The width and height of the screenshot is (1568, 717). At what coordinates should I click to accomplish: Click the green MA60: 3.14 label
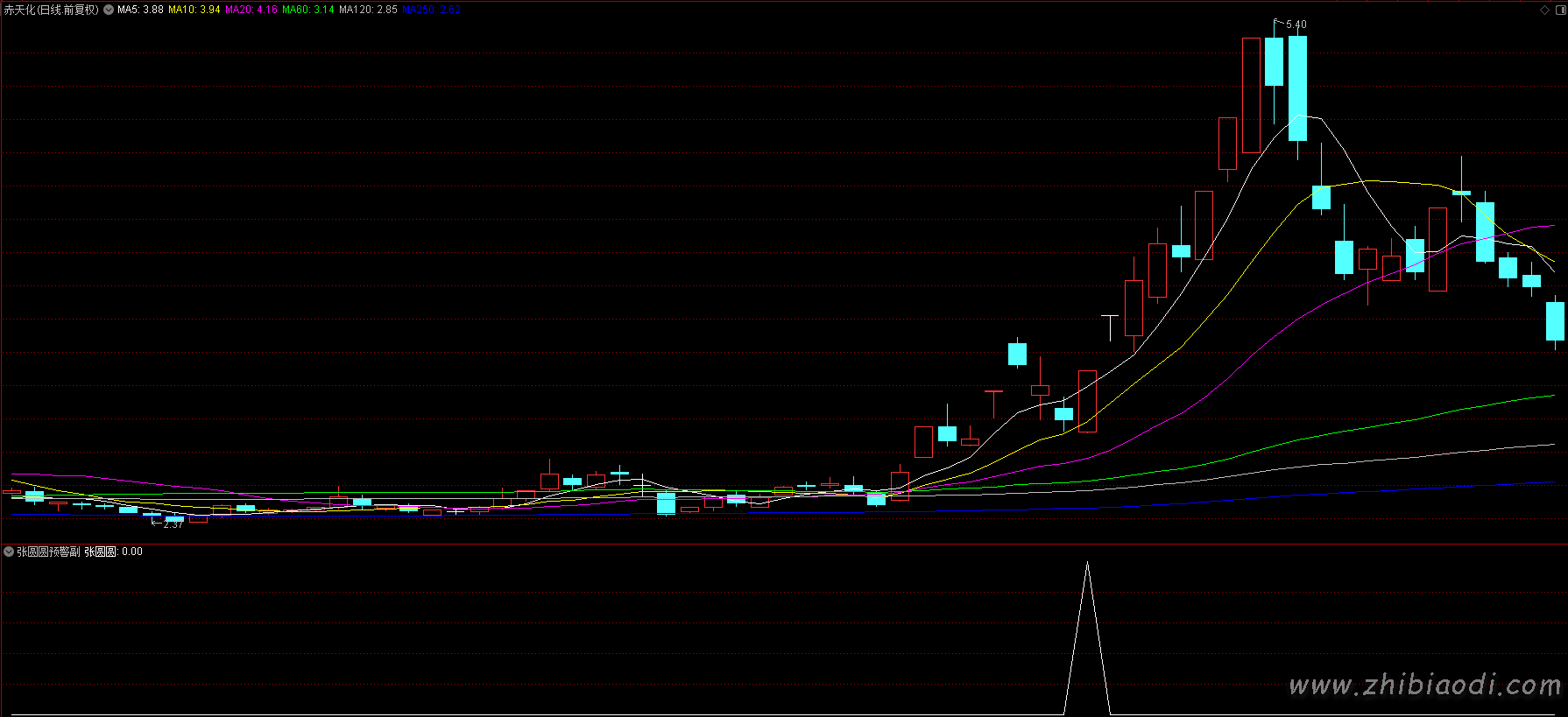coord(308,10)
